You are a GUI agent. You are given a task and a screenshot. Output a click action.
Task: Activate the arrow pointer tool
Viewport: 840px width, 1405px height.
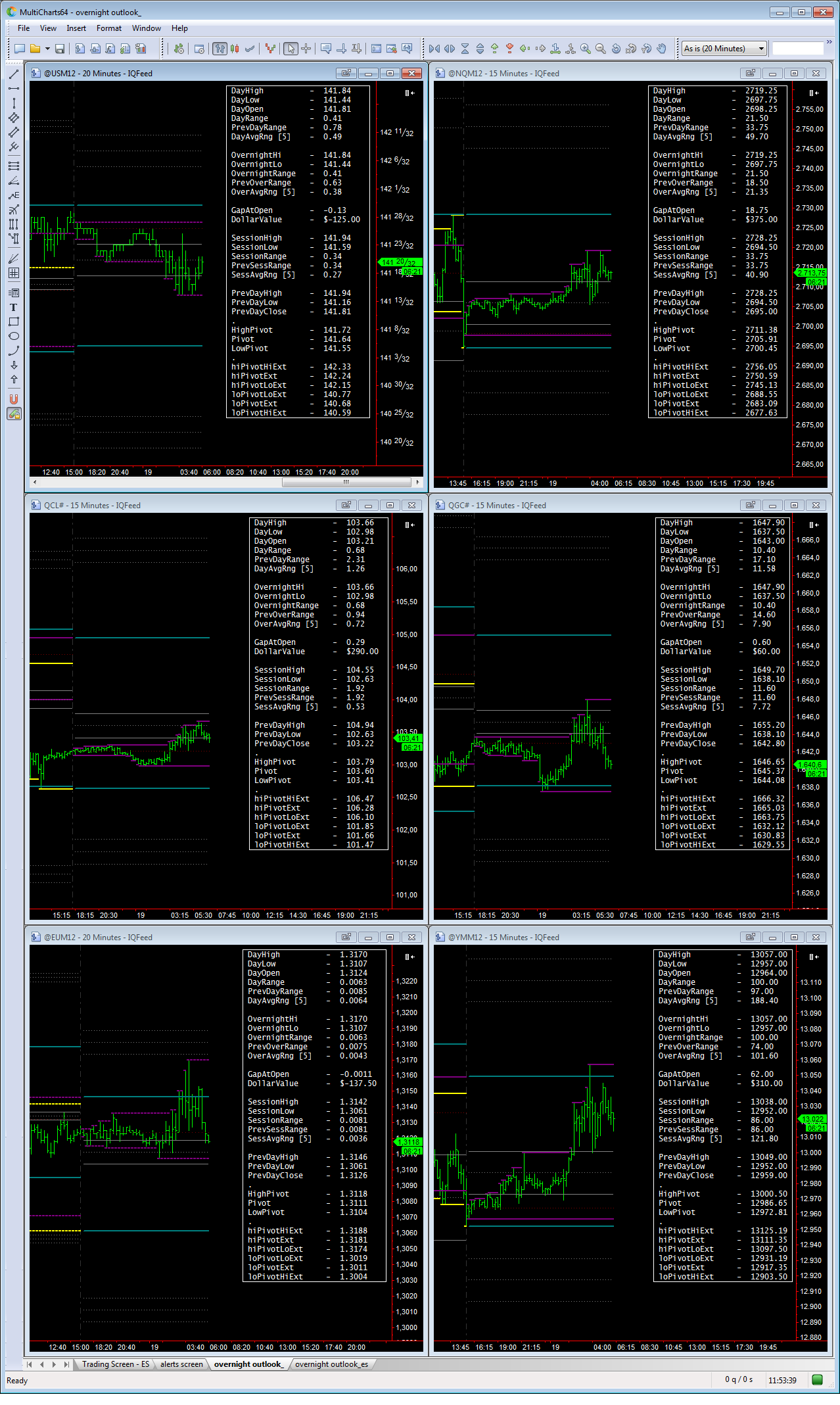pyautogui.click(x=291, y=49)
